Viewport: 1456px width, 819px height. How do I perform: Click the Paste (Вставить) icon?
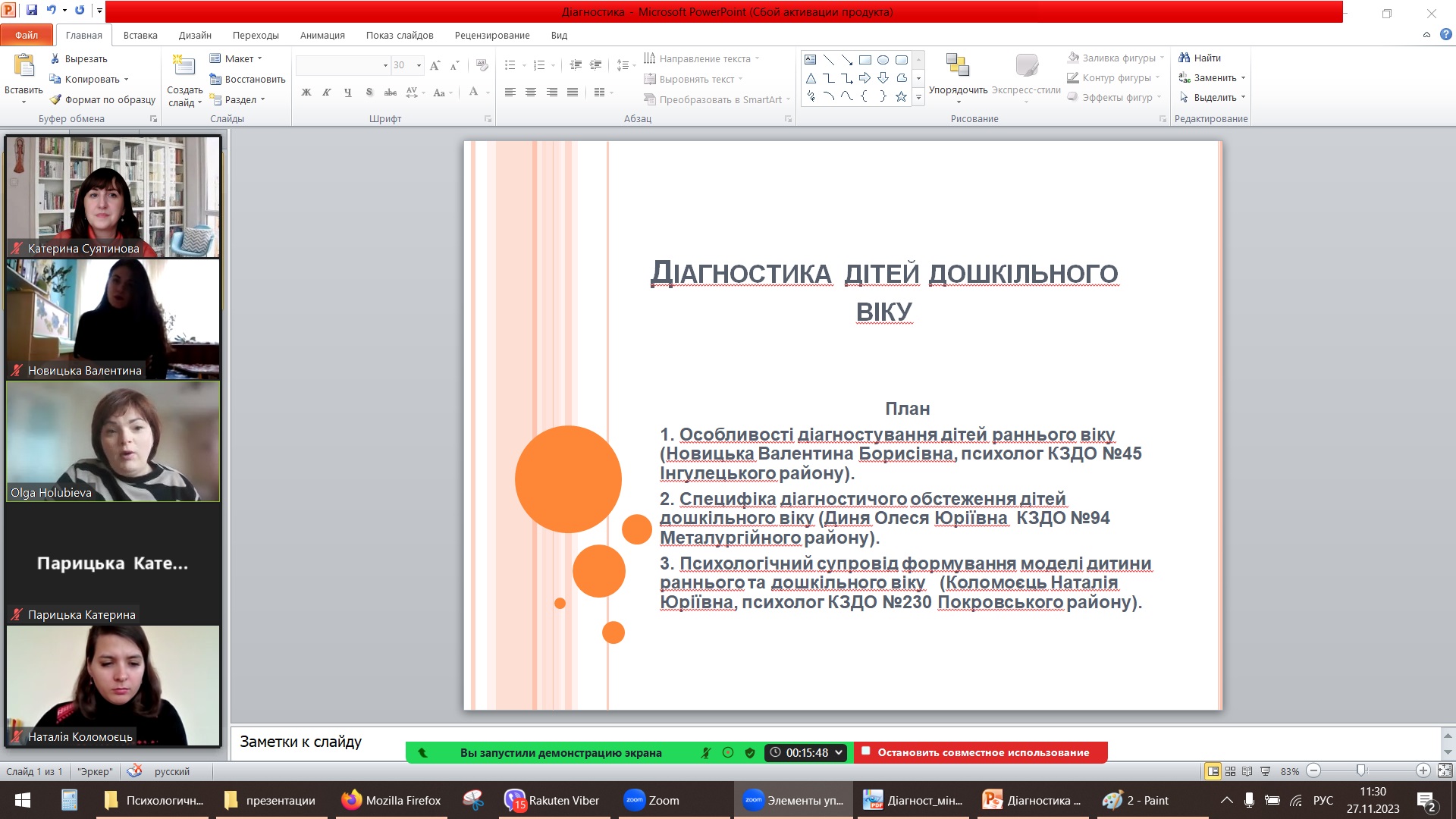point(24,67)
